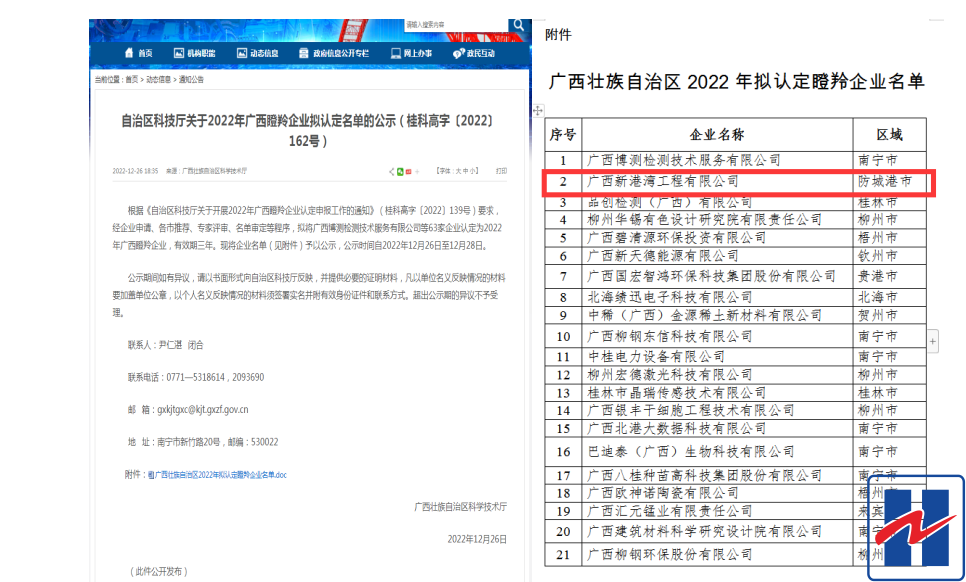Click the green WeChat share icon
Screen dimensions: 966x582
click(x=400, y=171)
